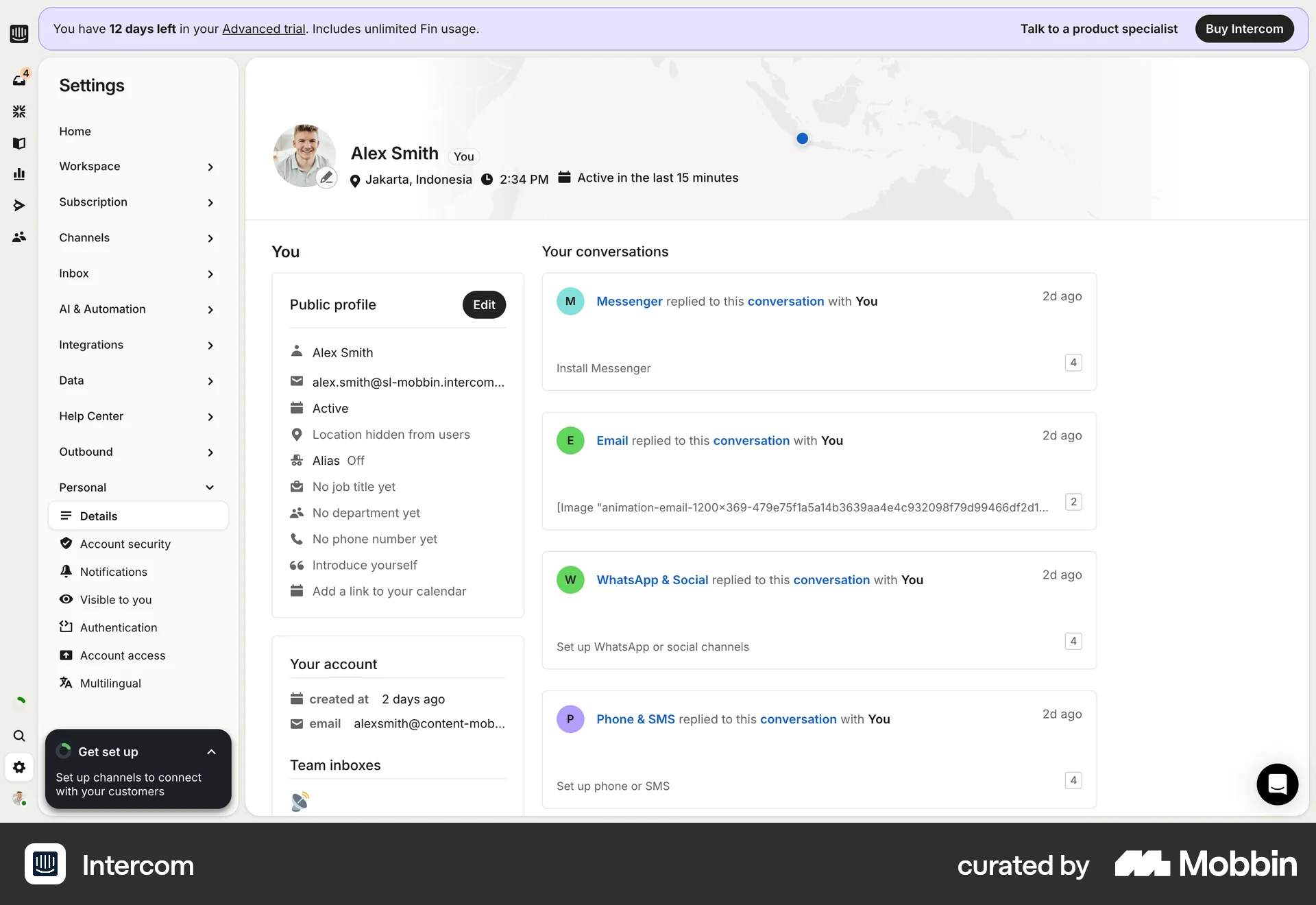Image resolution: width=1316 pixels, height=905 pixels.
Task: Edit the profile picture via pencil icon
Action: pyautogui.click(x=327, y=177)
